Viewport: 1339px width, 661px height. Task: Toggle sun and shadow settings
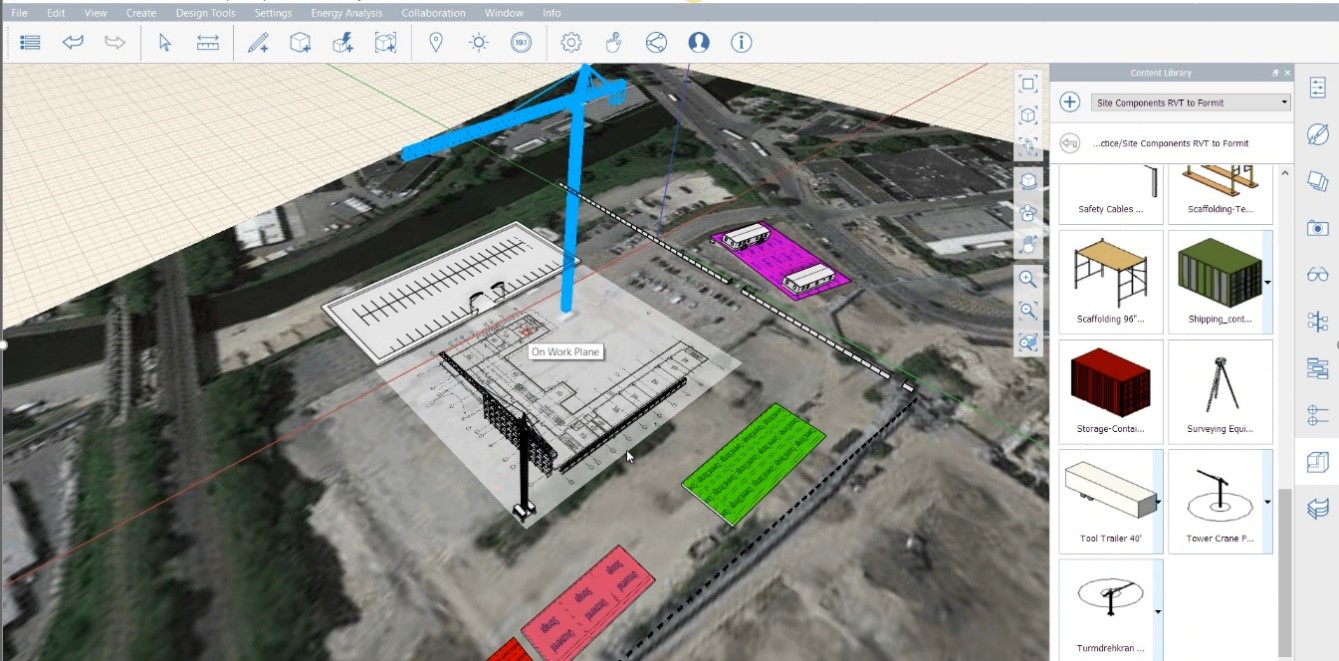[478, 43]
